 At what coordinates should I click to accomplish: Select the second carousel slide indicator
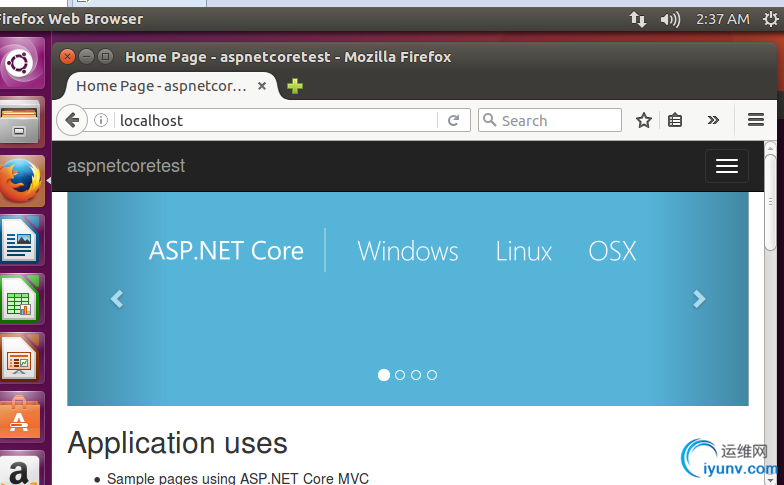tap(400, 375)
